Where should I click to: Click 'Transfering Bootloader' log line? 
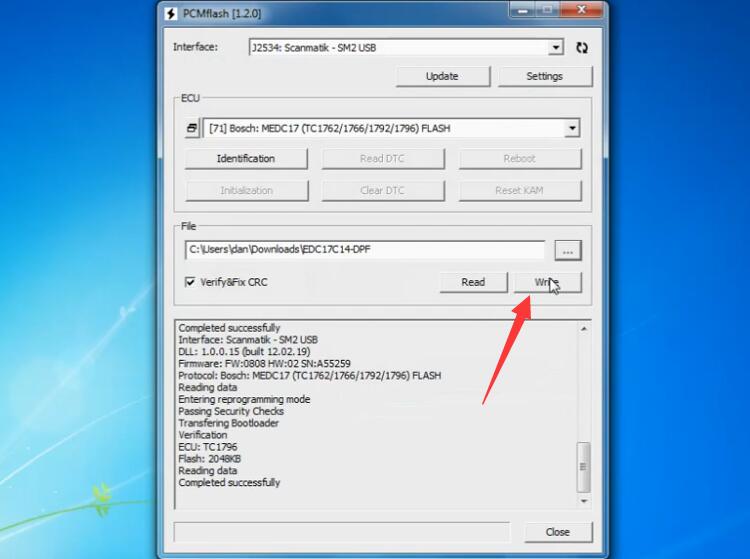coord(228,423)
